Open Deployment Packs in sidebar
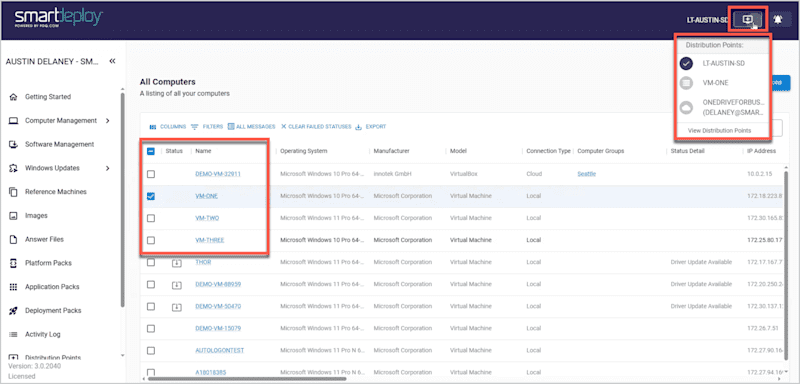The image size is (800, 384). [53, 311]
